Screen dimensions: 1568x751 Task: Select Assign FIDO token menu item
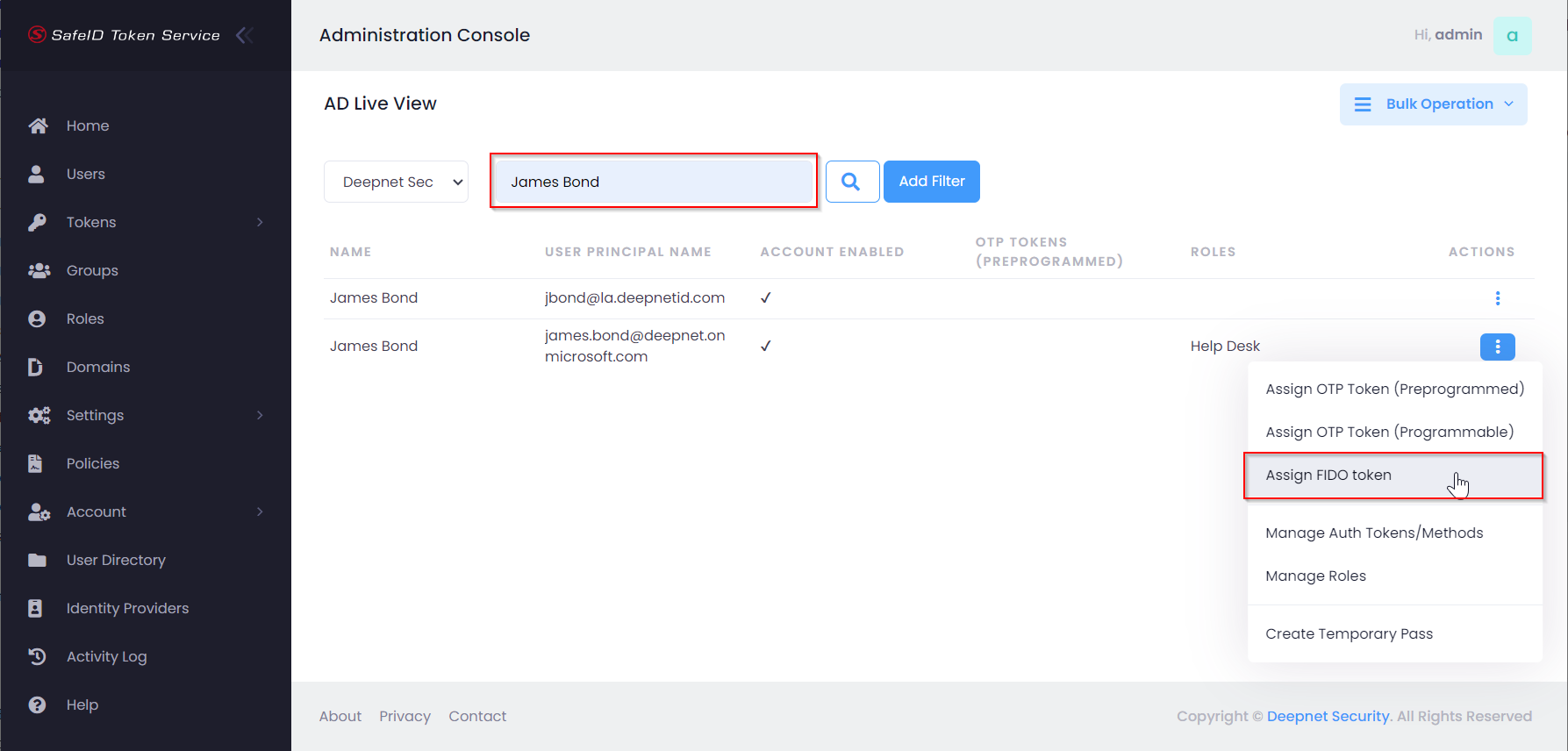pyautogui.click(x=1328, y=475)
